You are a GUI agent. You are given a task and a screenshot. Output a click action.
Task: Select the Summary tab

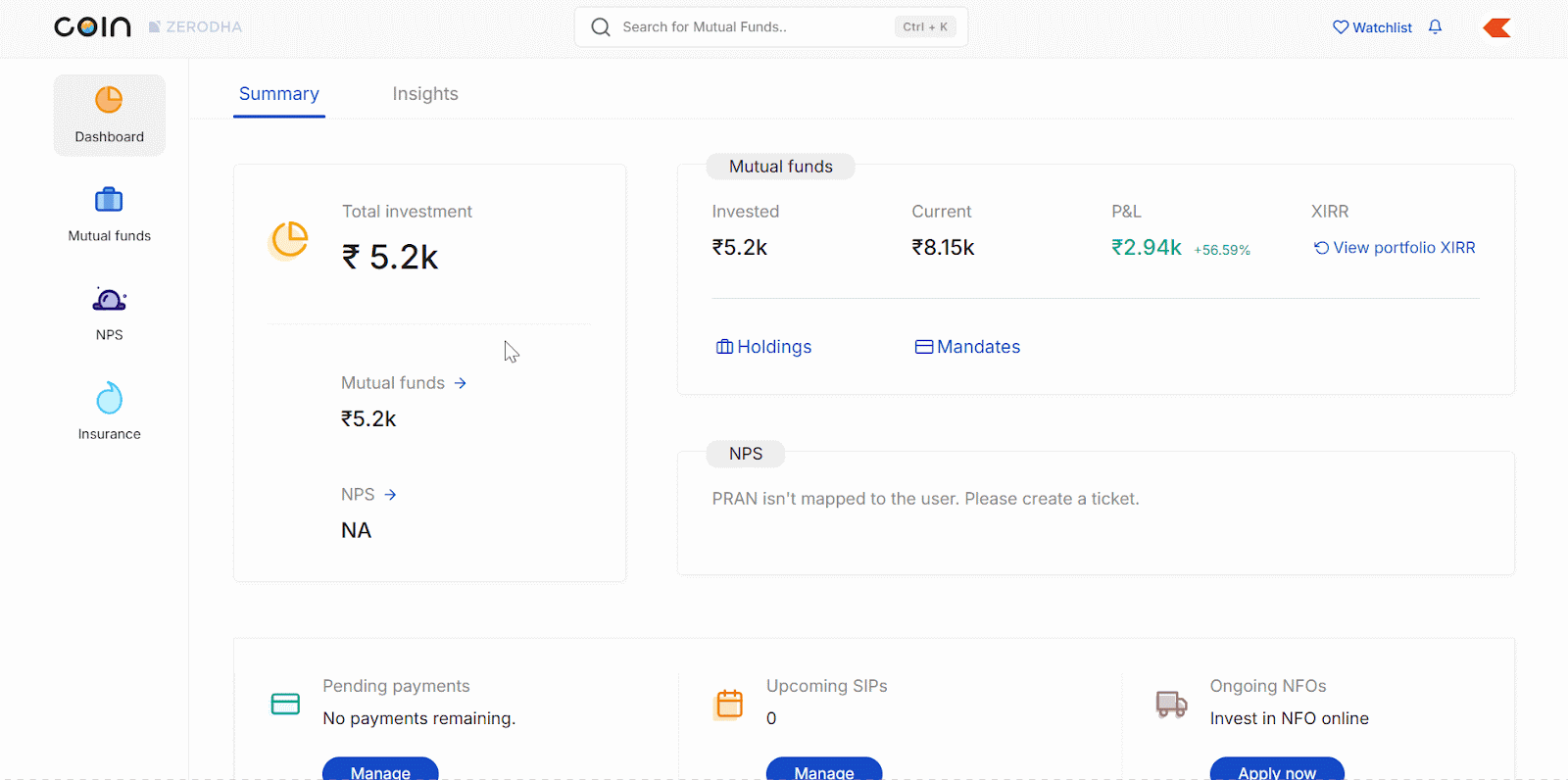coord(279,94)
